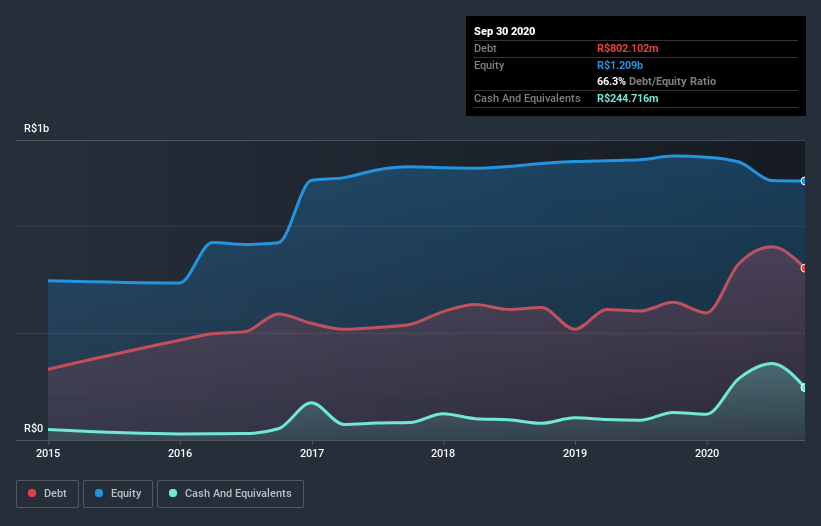Click the Equity data point marker at chart end
Viewport: 821px width, 526px height.
[x=804, y=181]
